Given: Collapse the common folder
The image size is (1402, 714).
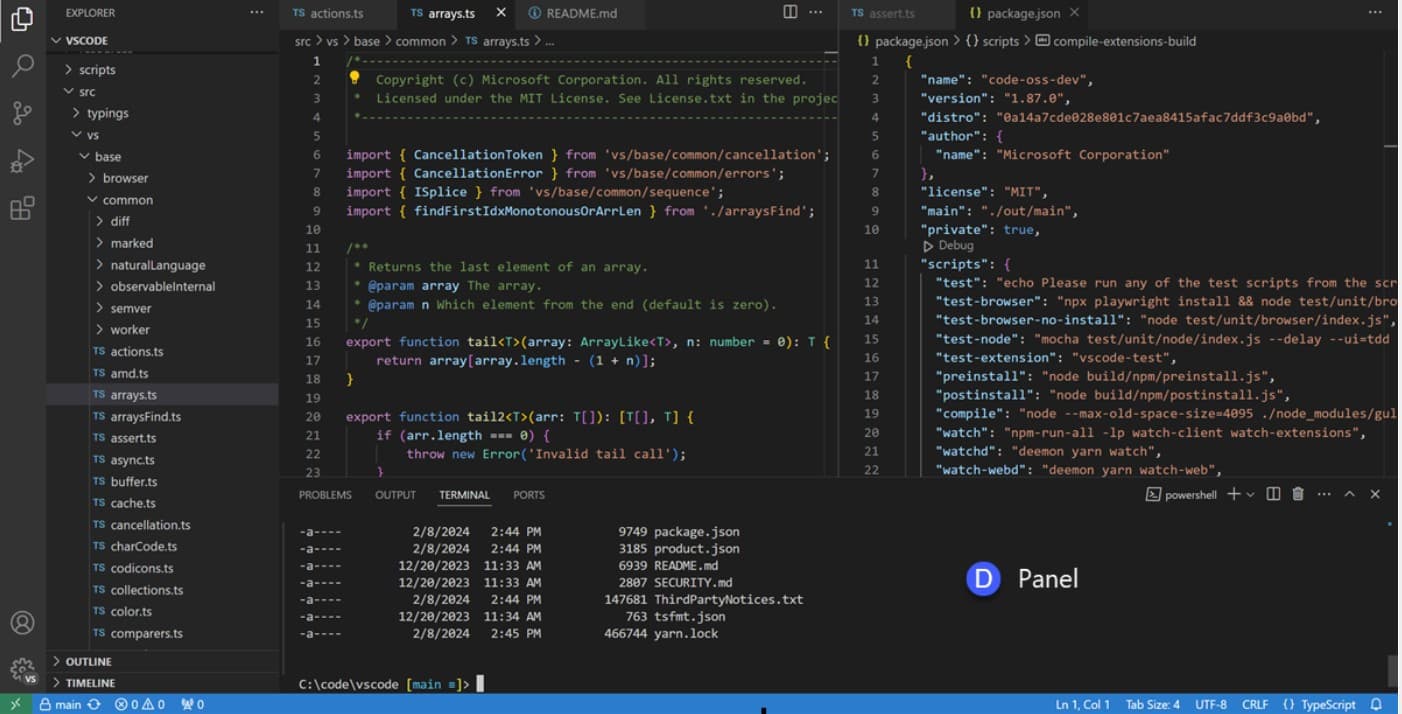Looking at the screenshot, I should tap(128, 200).
